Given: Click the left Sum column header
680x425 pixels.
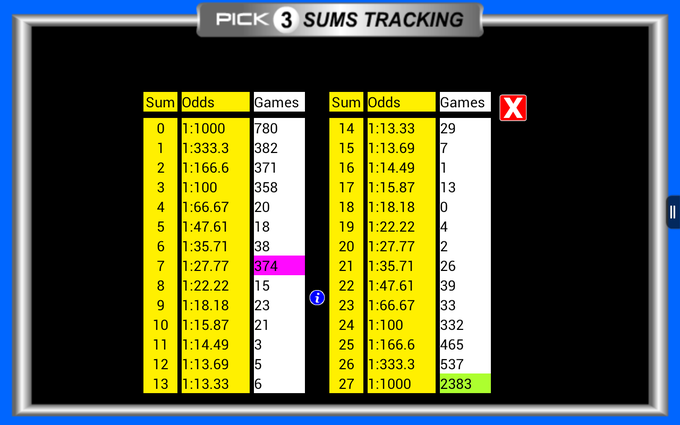Looking at the screenshot, I should (160, 102).
